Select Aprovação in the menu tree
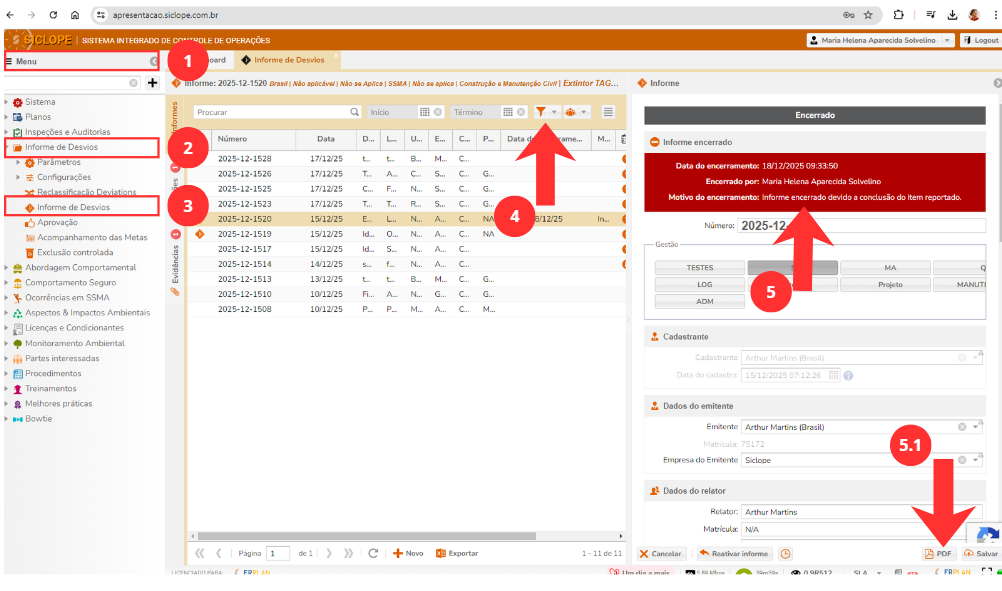The height and width of the screenshot is (591, 1002). [x=57, y=222]
